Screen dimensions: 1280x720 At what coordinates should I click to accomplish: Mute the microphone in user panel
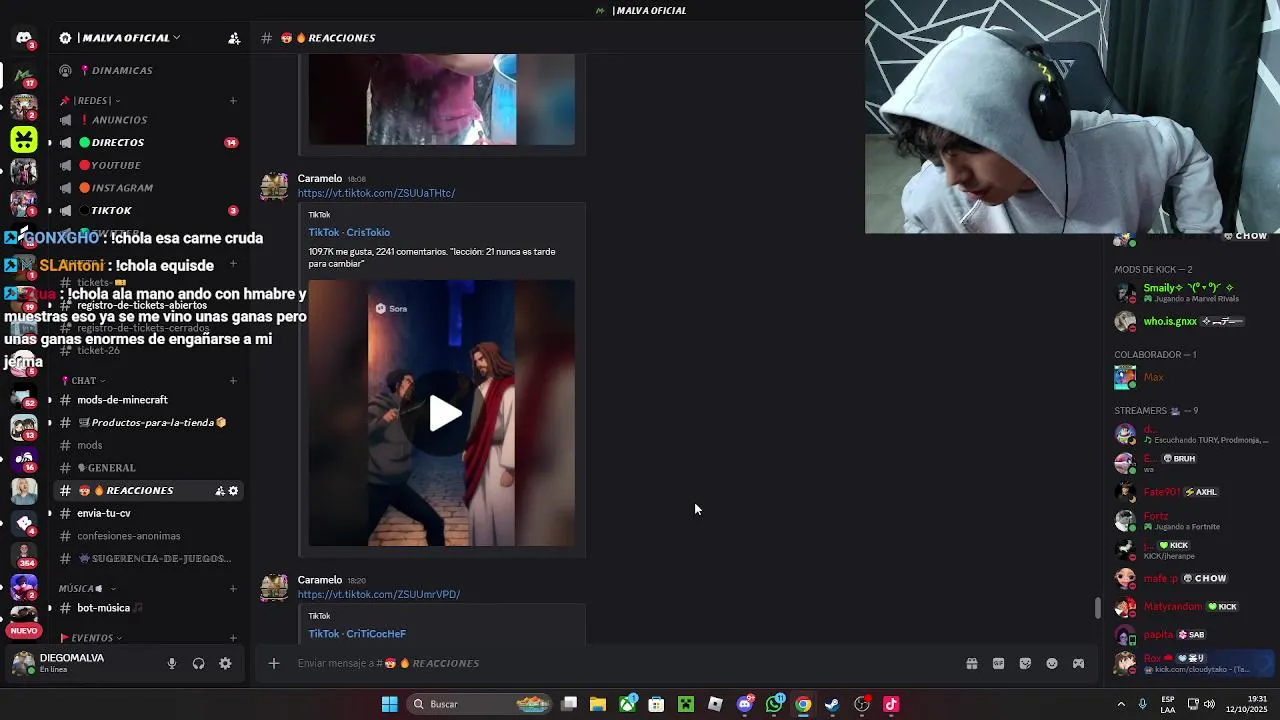[x=172, y=663]
